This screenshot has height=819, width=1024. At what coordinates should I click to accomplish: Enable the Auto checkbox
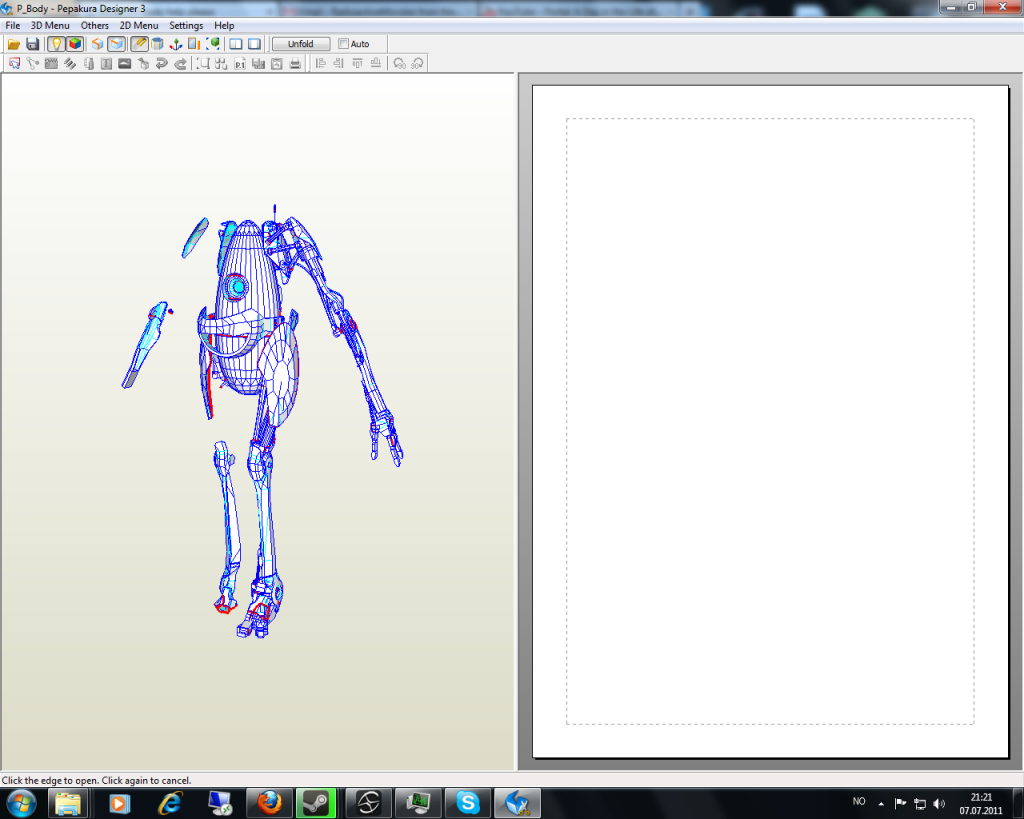click(x=344, y=44)
